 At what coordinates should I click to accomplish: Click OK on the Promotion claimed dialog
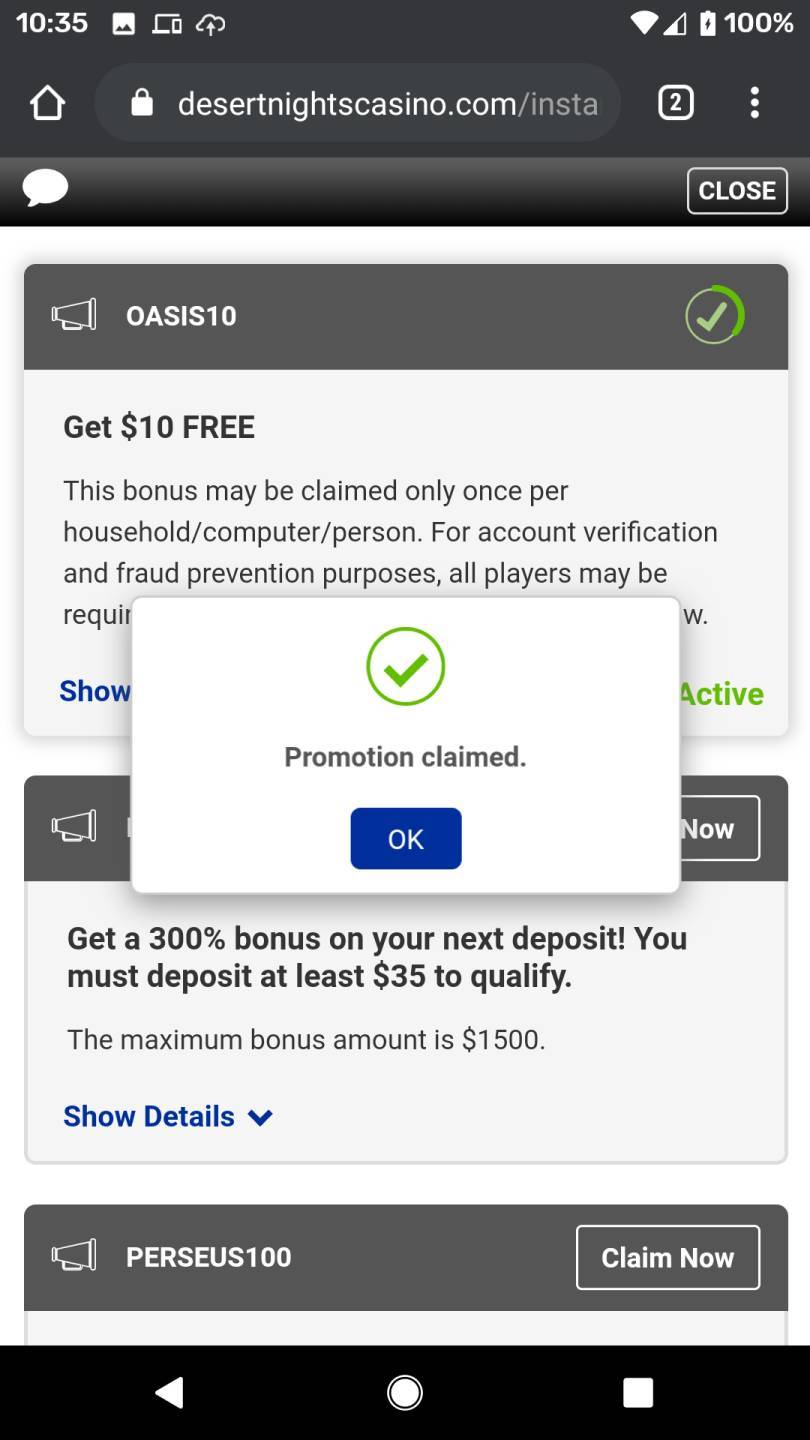click(x=406, y=838)
